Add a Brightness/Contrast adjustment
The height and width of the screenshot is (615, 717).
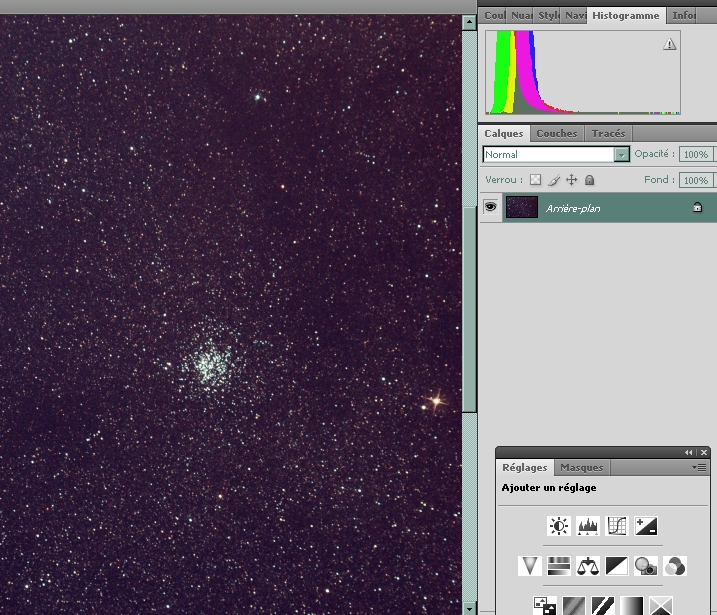559,526
